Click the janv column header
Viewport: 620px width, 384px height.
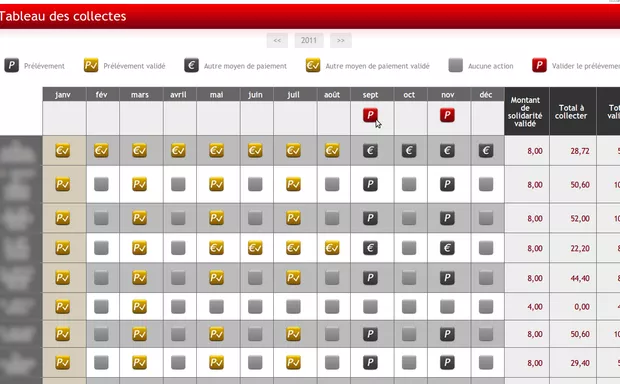(x=63, y=95)
